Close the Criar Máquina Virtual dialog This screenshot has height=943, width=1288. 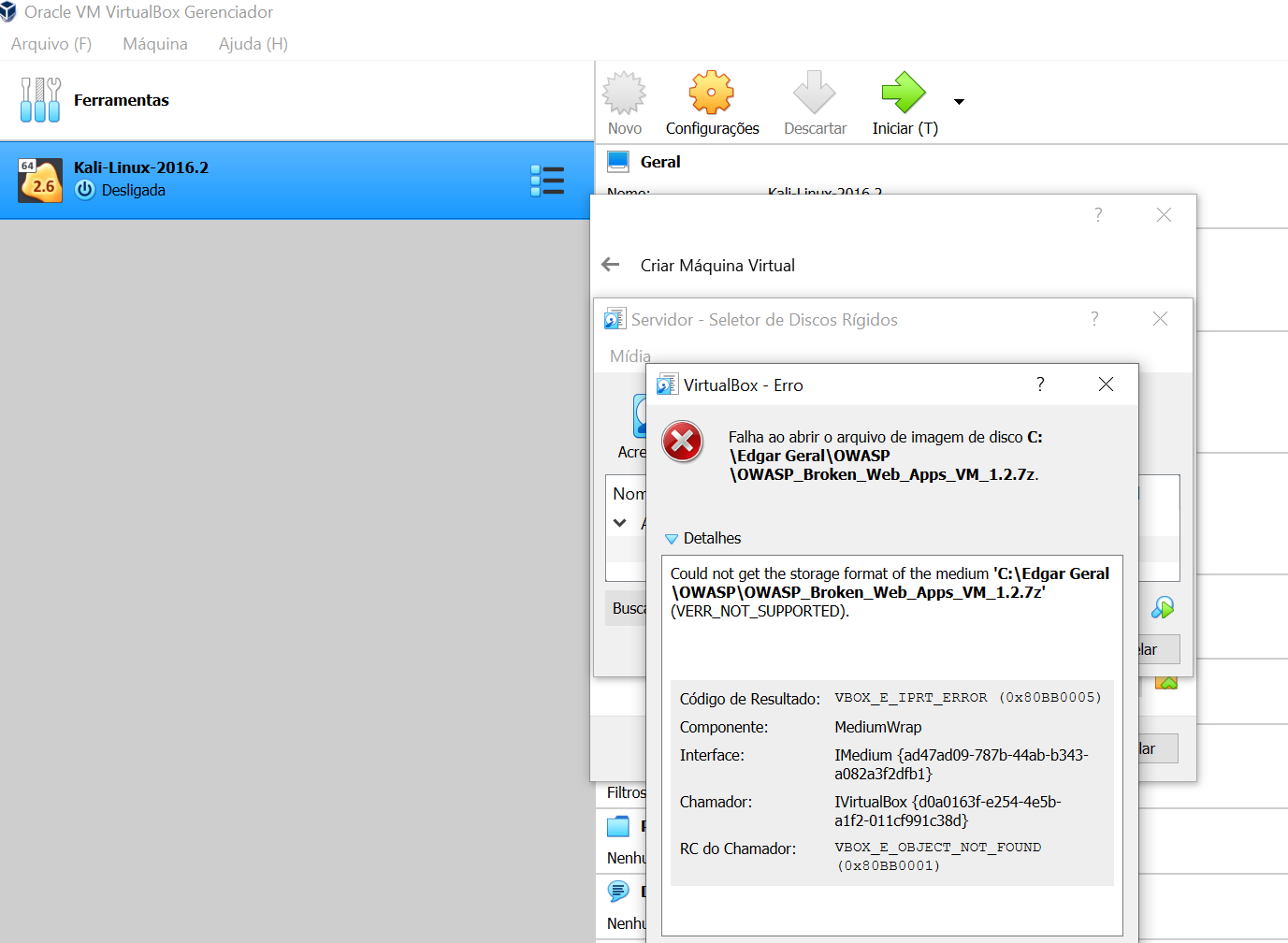1164,215
